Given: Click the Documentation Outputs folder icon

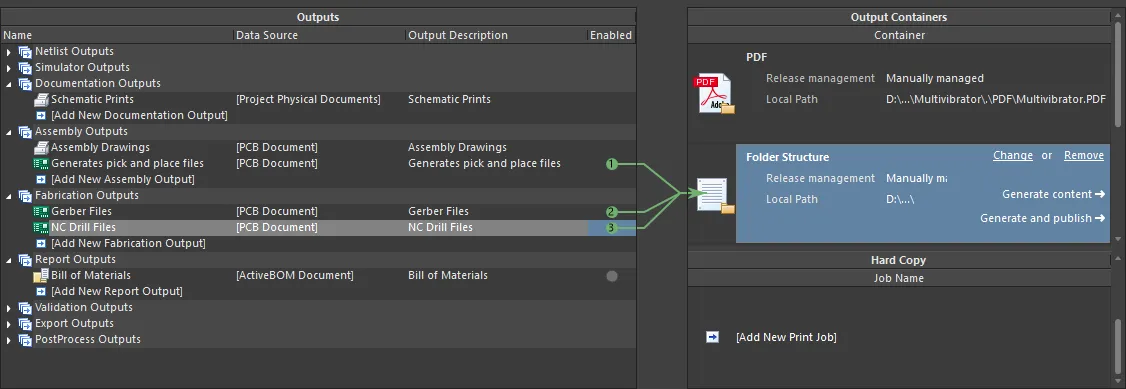Looking at the screenshot, I should pos(25,83).
